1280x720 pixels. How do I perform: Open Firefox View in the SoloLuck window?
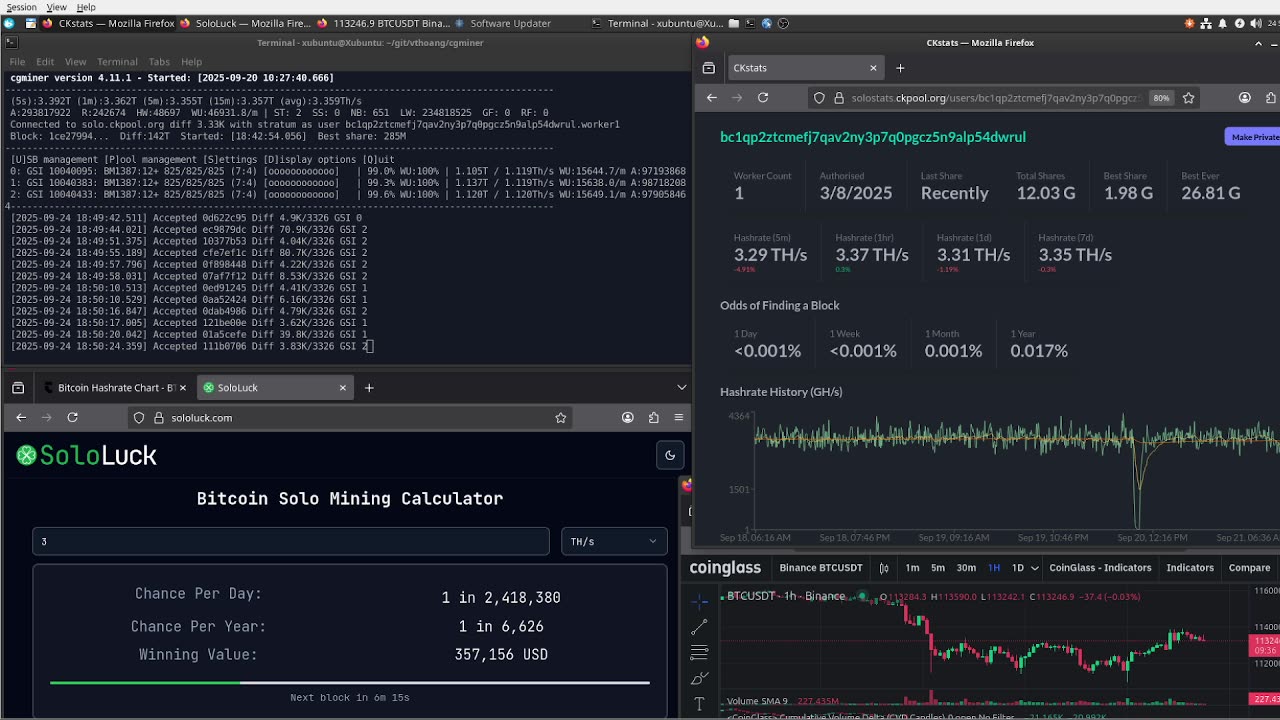tap(18, 388)
